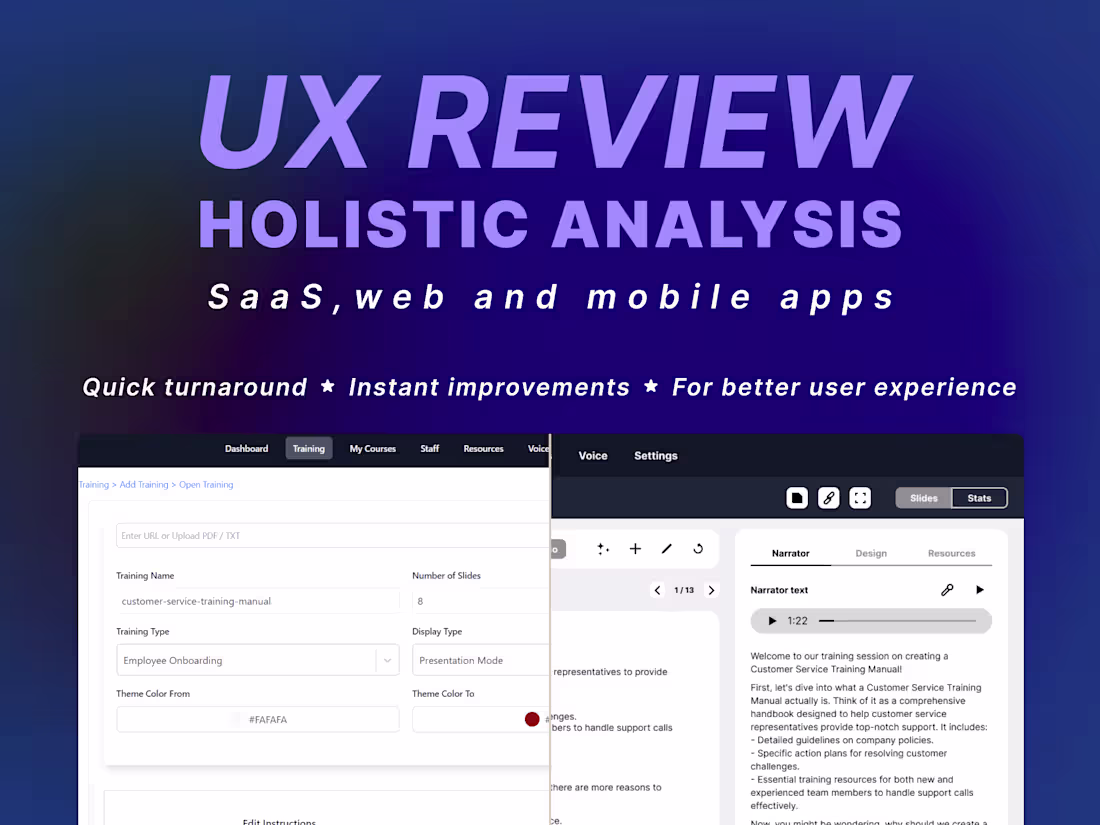Edit narrator text using the pen icon
The width and height of the screenshot is (1100, 825).
click(x=947, y=589)
